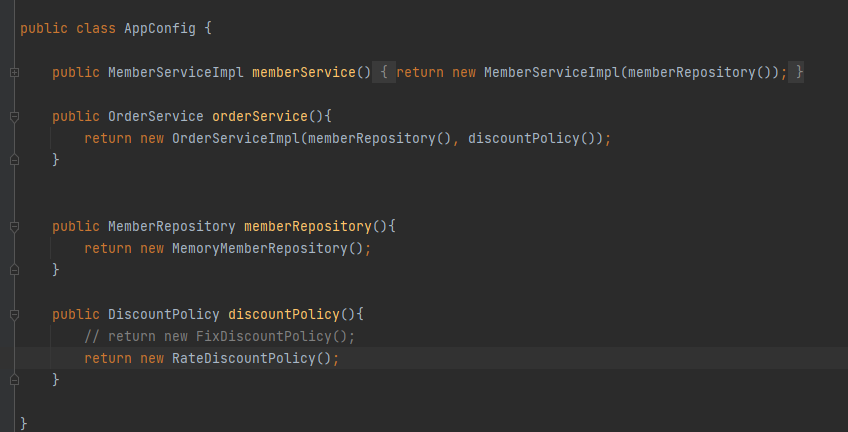This screenshot has width=848, height=432.
Task: Collapse orderService method using its top fold arrow
Action: [x=15, y=116]
